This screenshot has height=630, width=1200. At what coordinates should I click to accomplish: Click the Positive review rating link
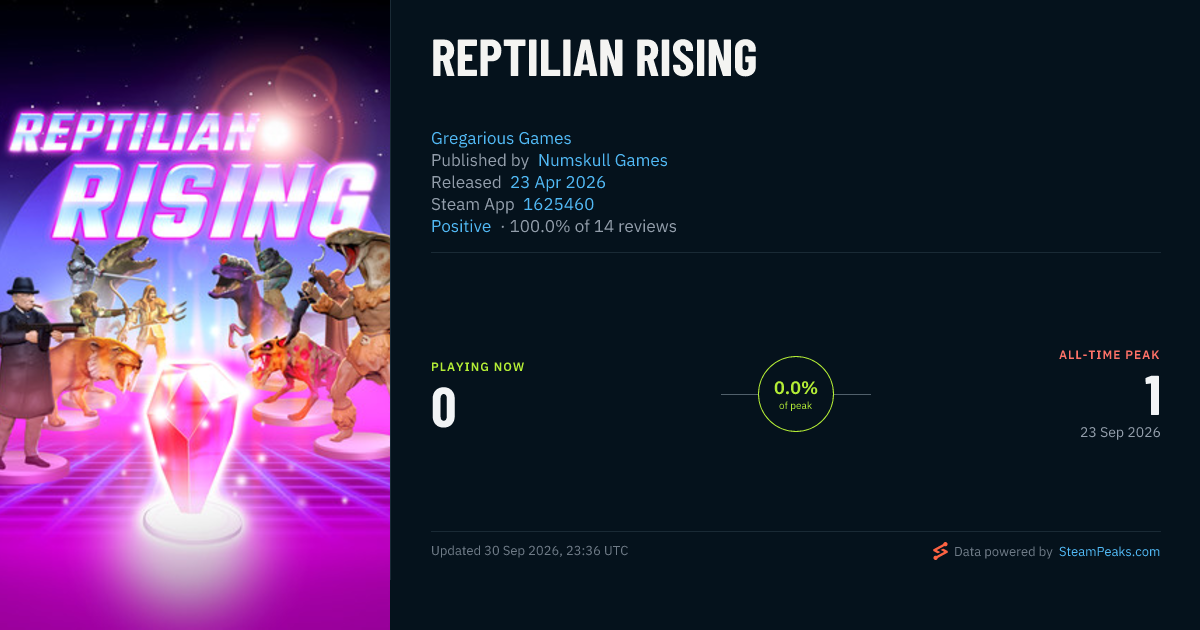461,226
